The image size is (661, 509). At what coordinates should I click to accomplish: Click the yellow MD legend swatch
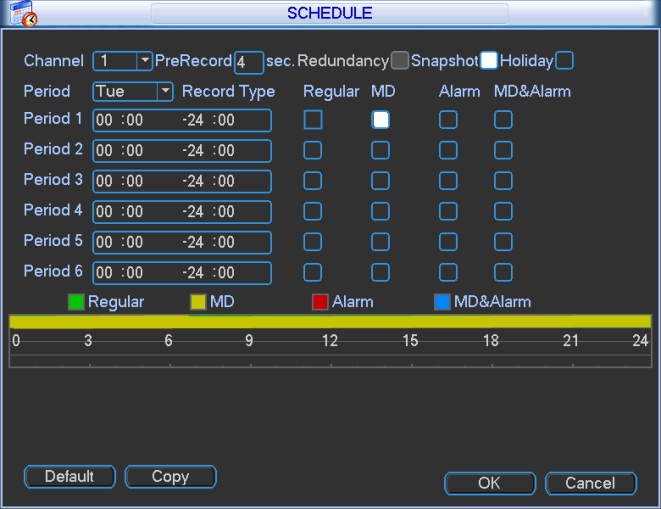pyautogui.click(x=198, y=302)
